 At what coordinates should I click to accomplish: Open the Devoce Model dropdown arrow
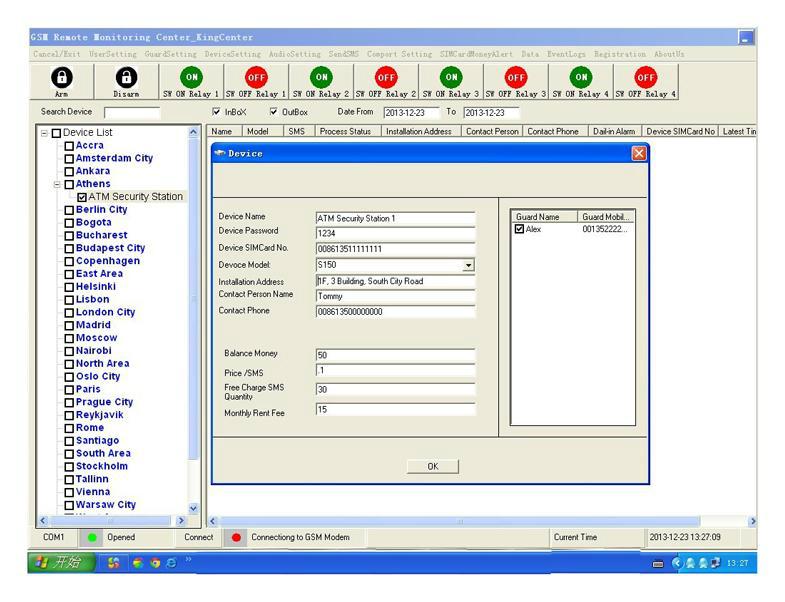pyautogui.click(x=468, y=265)
